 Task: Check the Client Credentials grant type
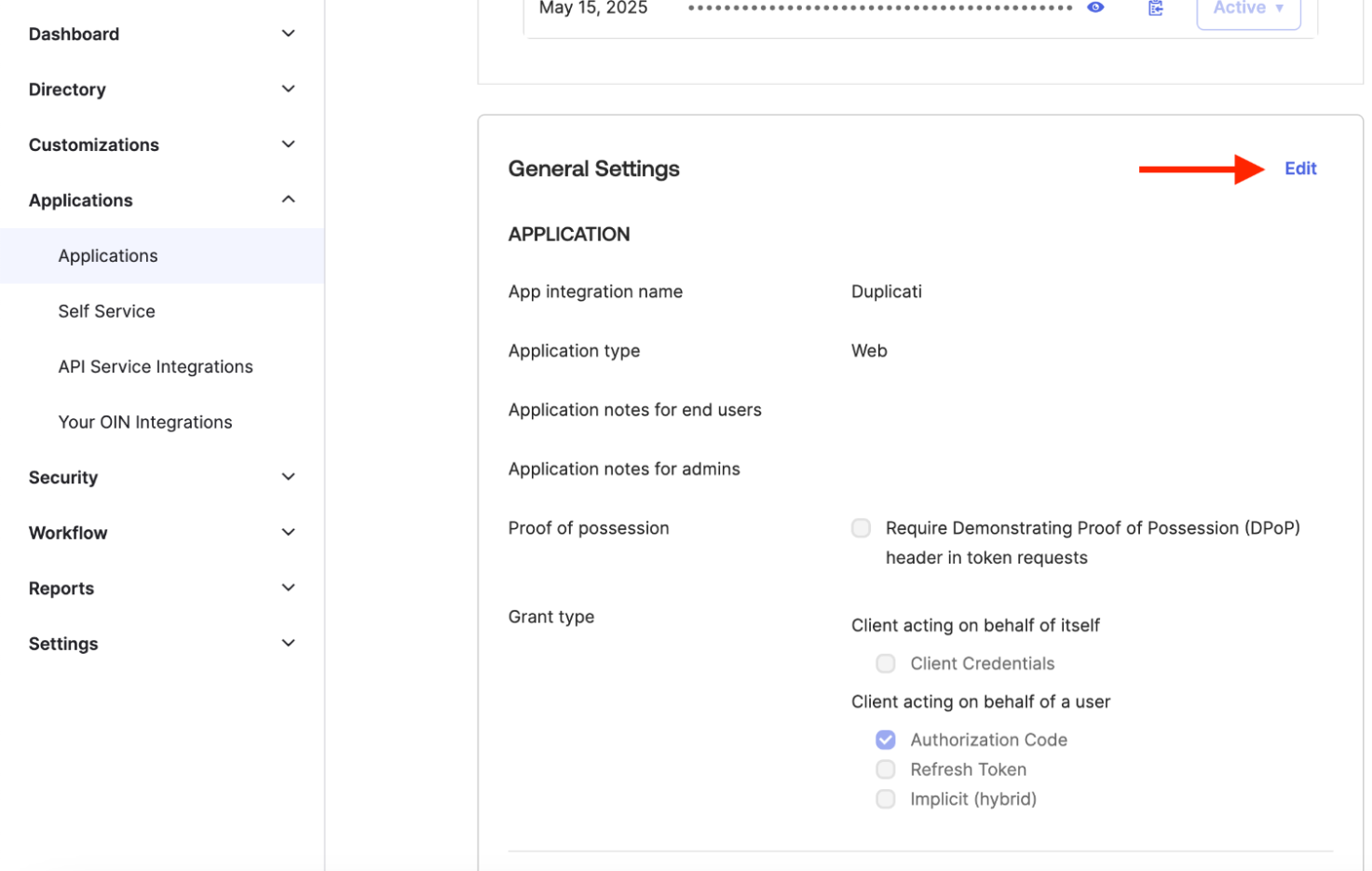click(885, 663)
